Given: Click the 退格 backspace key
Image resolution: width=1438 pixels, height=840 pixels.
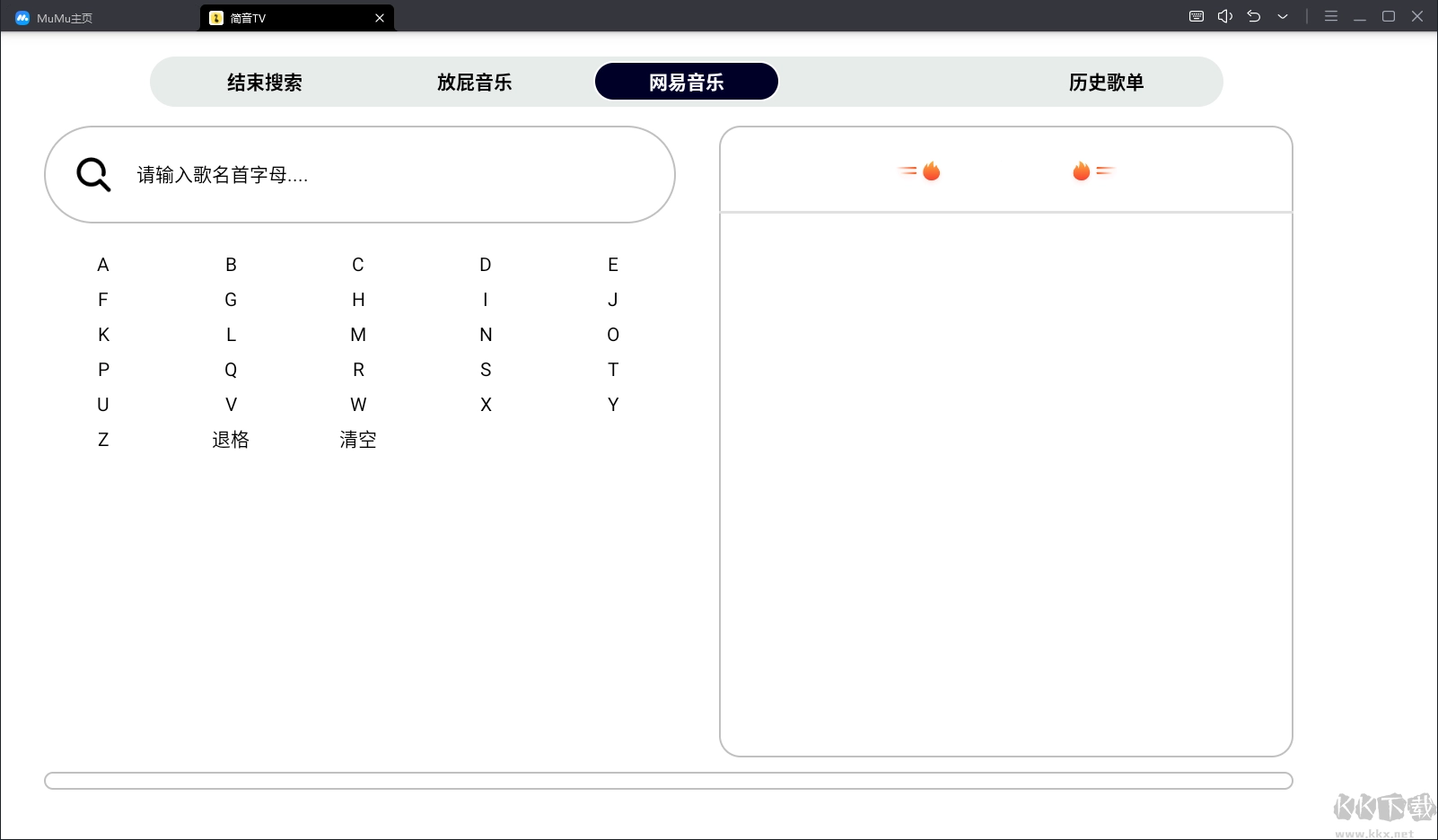Looking at the screenshot, I should 231,440.
